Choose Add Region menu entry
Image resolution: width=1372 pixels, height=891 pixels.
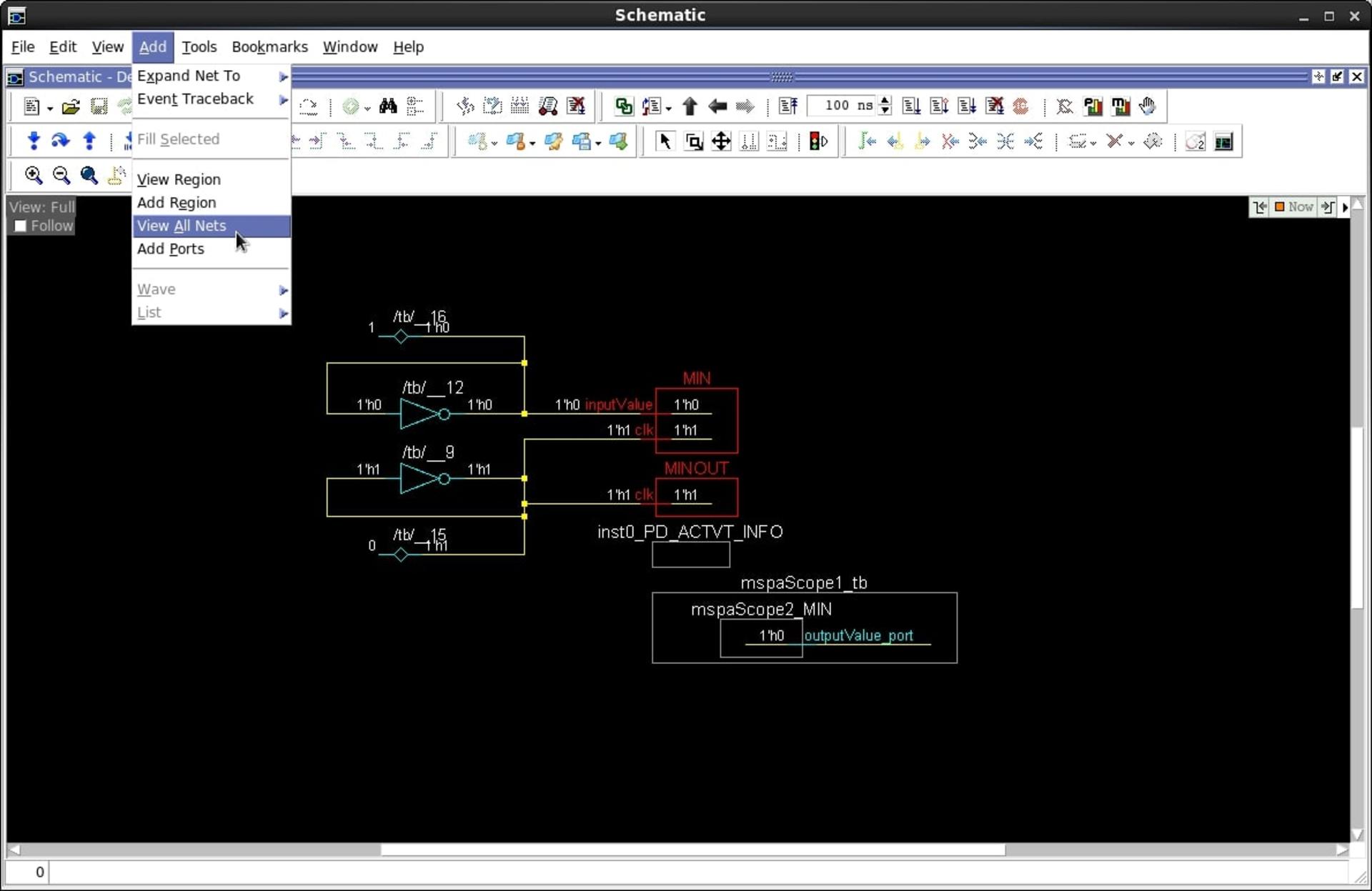212,203
